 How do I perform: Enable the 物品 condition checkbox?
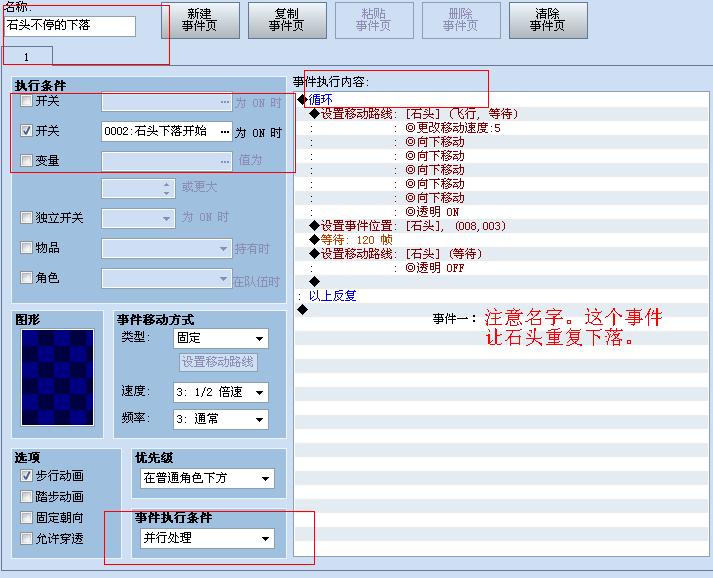click(26, 247)
